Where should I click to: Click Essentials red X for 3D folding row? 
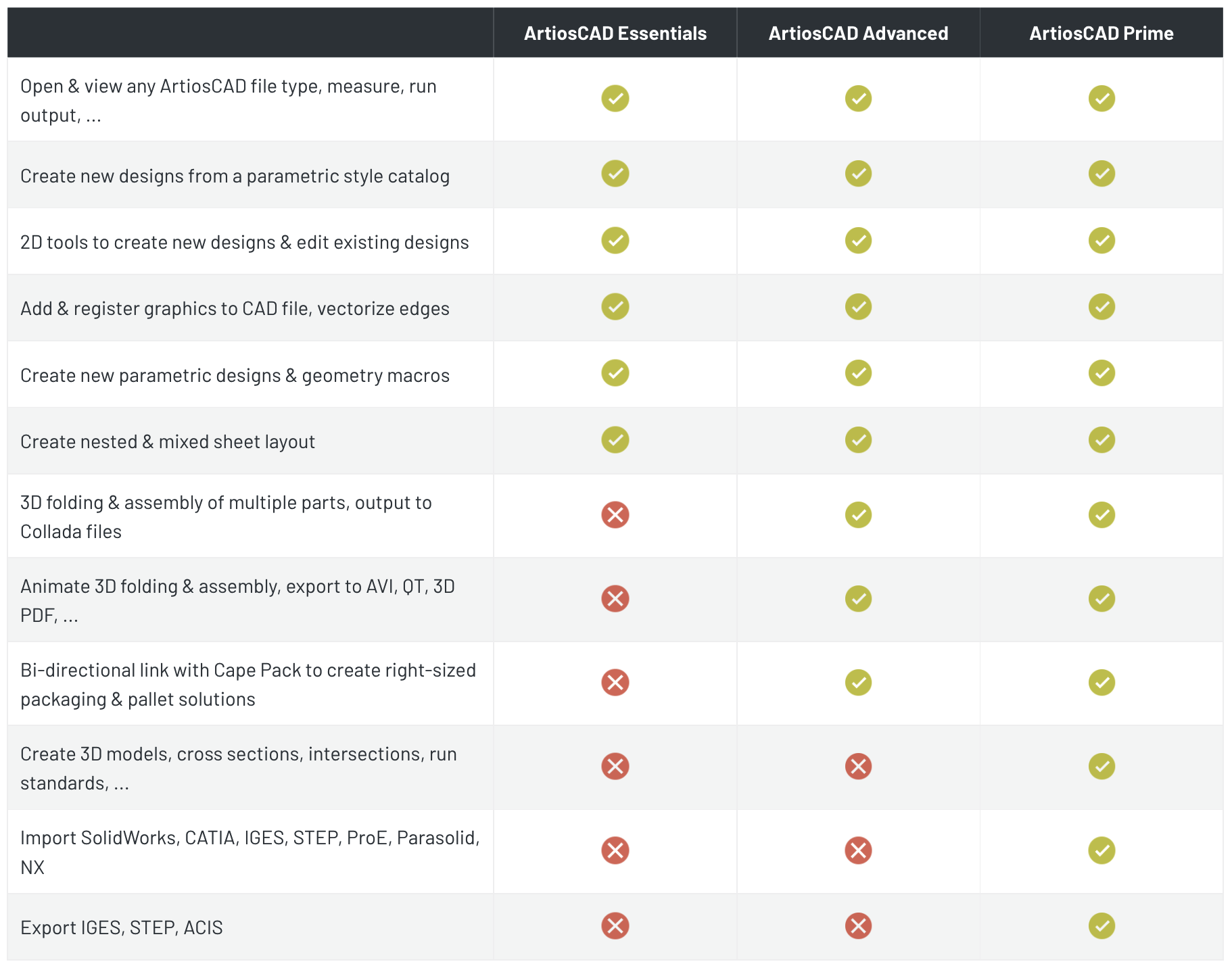[x=615, y=515]
